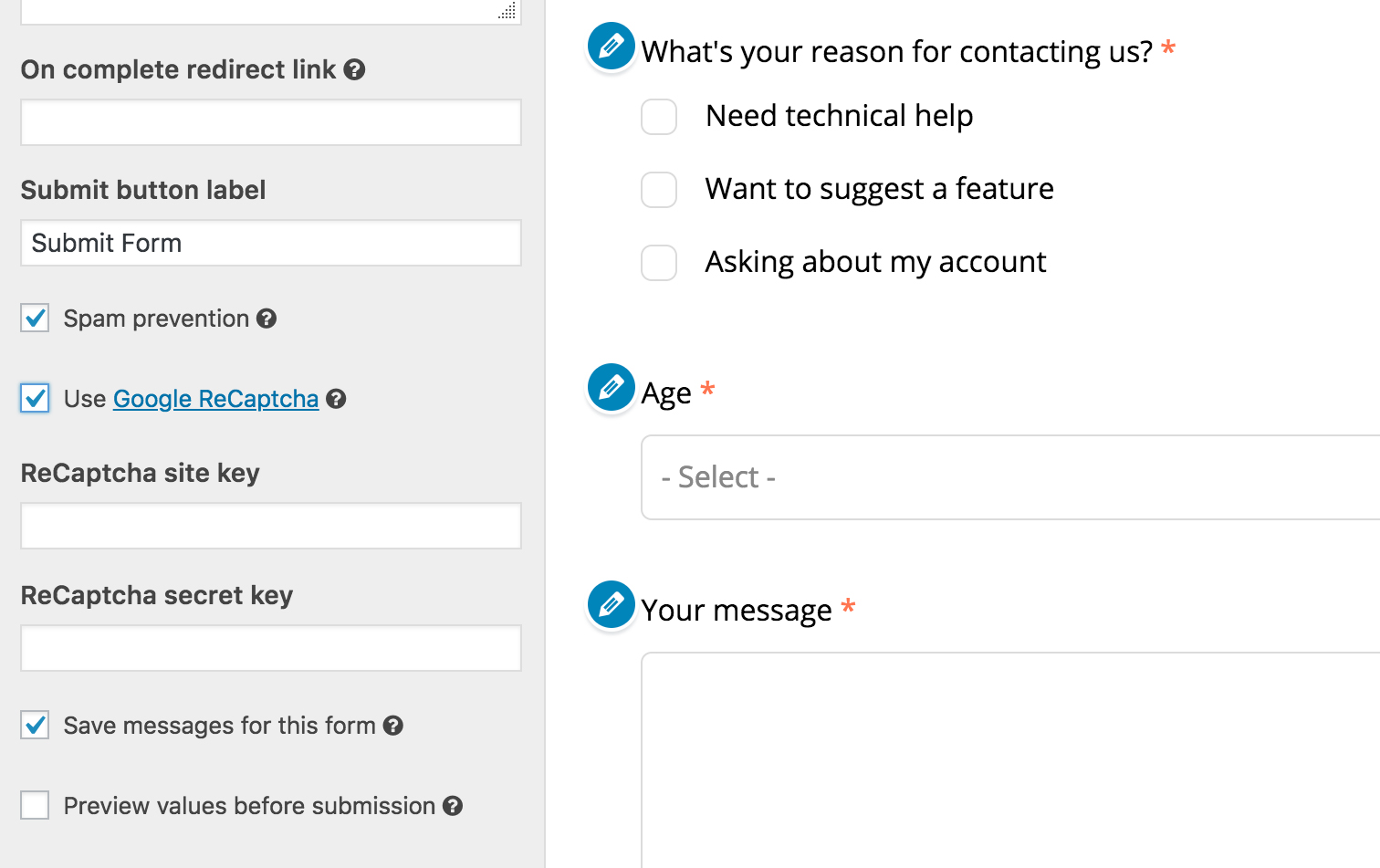
Task: Show help for Save messages option
Action: (393, 726)
